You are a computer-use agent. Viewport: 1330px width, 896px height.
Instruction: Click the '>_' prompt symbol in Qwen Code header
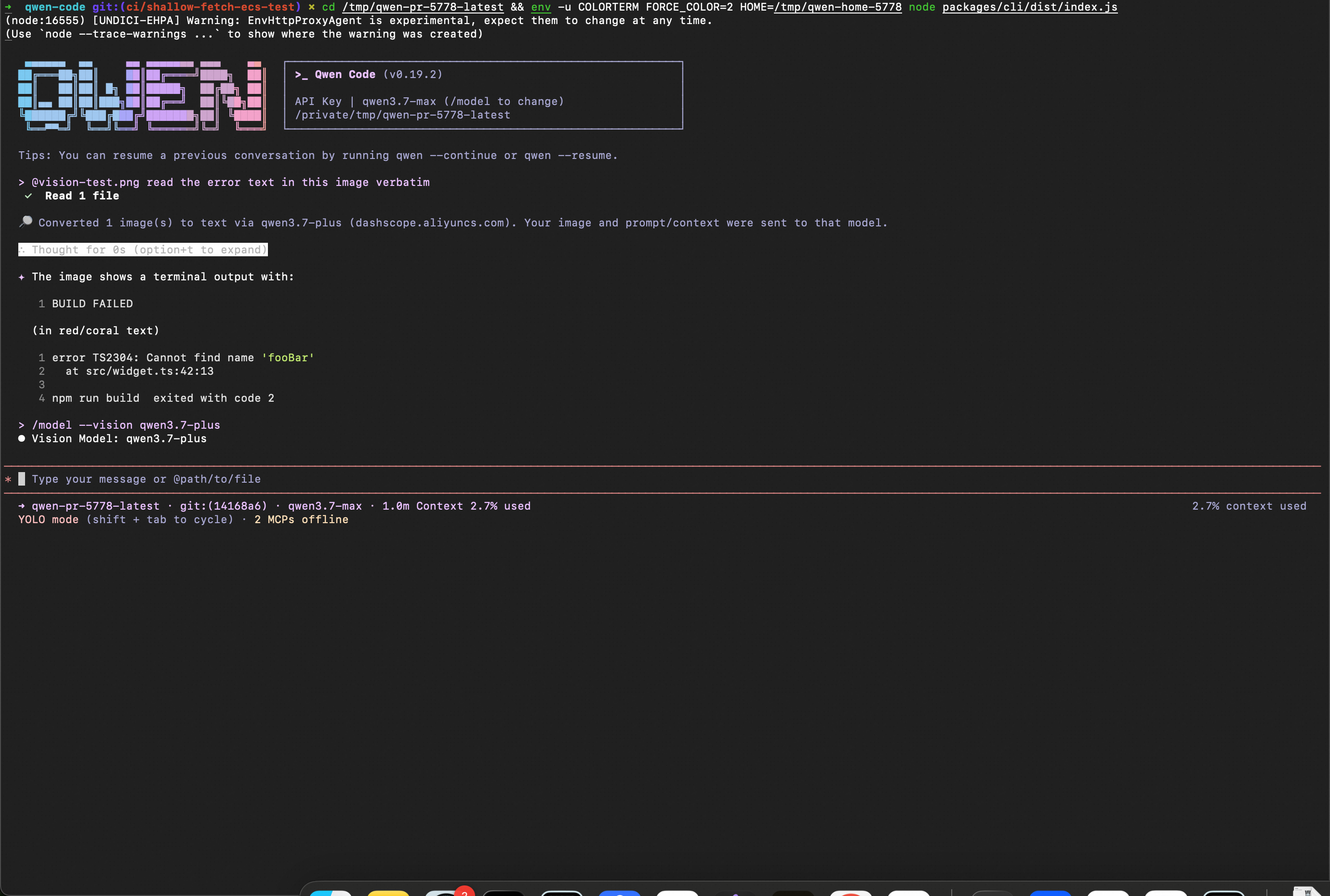coord(301,75)
